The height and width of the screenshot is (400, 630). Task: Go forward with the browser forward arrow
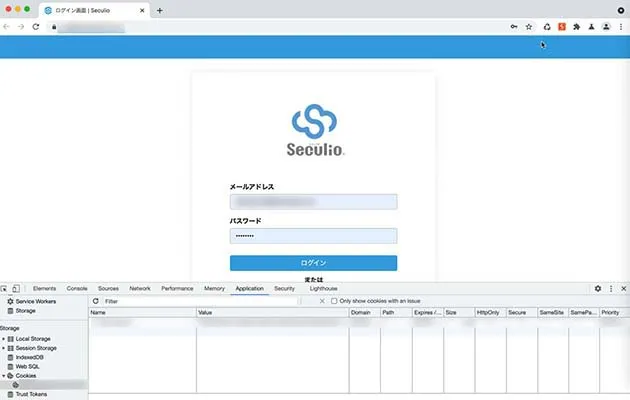pos(21,27)
